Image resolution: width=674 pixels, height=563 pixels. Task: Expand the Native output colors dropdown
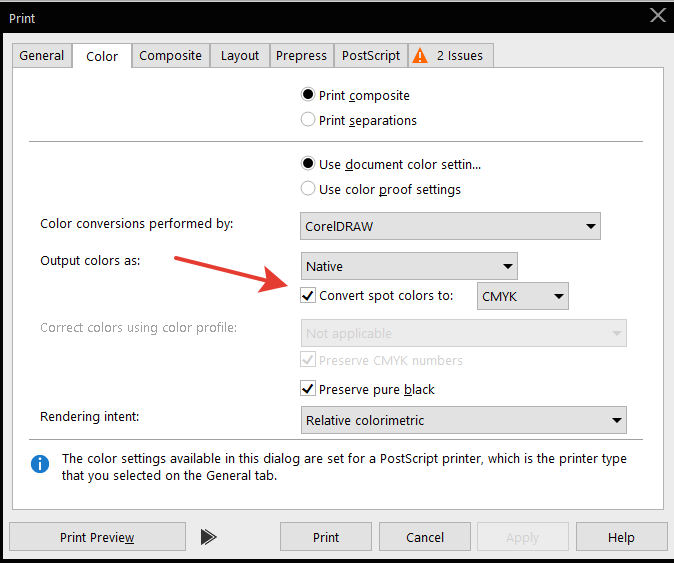tap(409, 267)
